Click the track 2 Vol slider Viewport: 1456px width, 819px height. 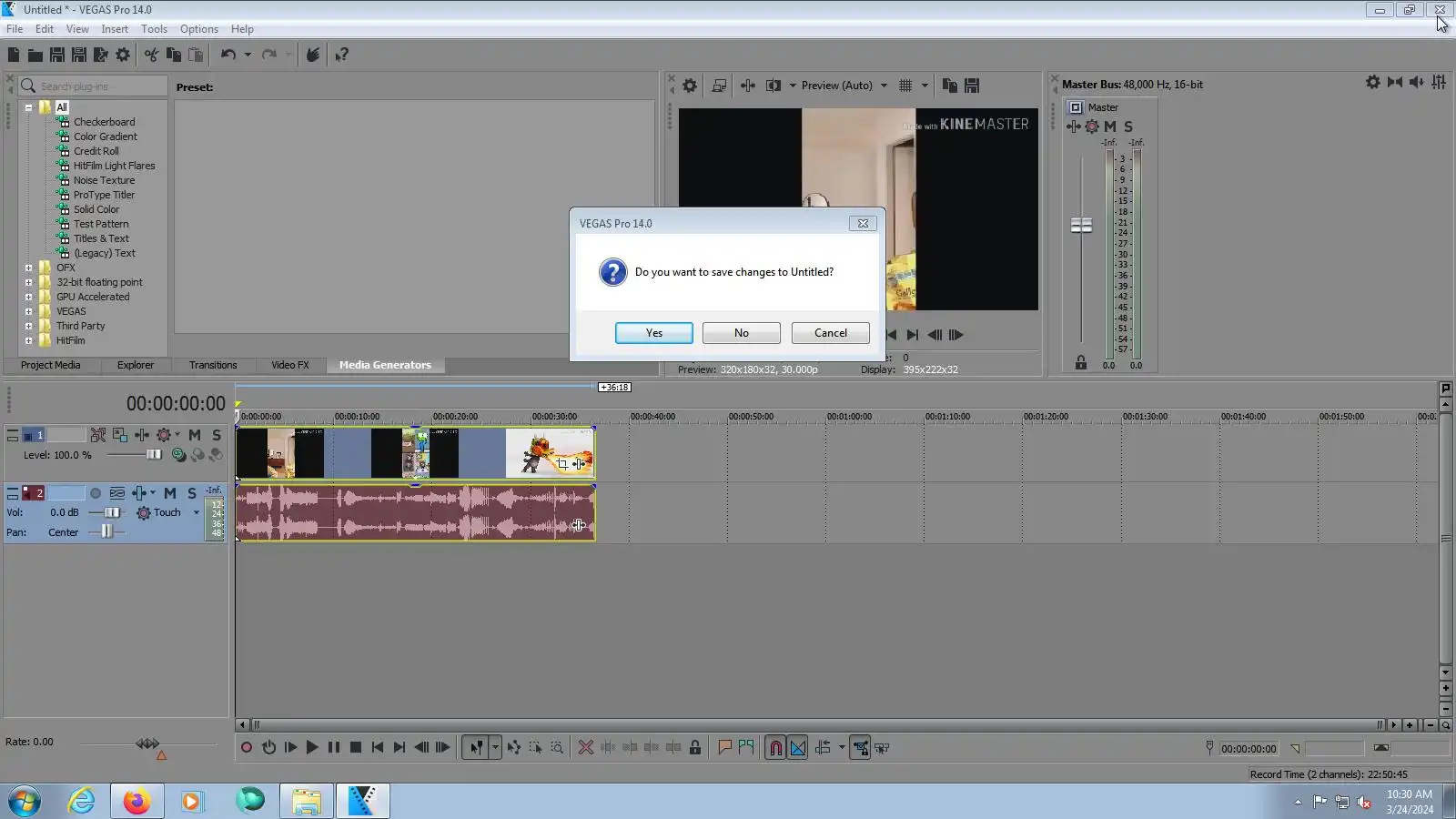(111, 513)
